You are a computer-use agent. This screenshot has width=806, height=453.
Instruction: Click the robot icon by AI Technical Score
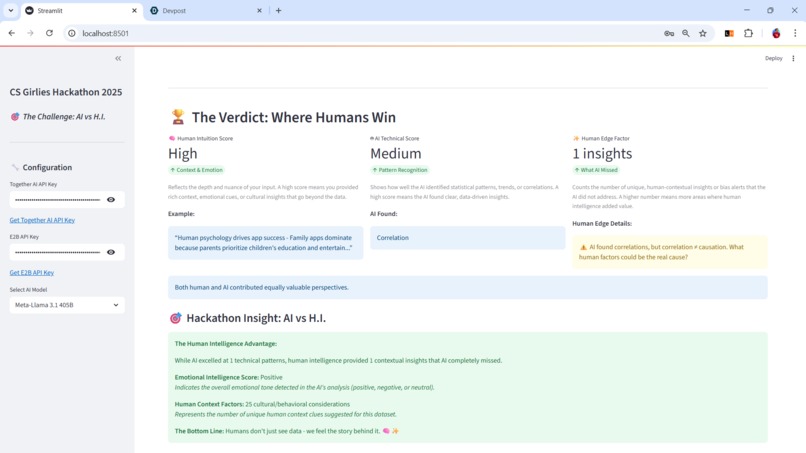372,138
